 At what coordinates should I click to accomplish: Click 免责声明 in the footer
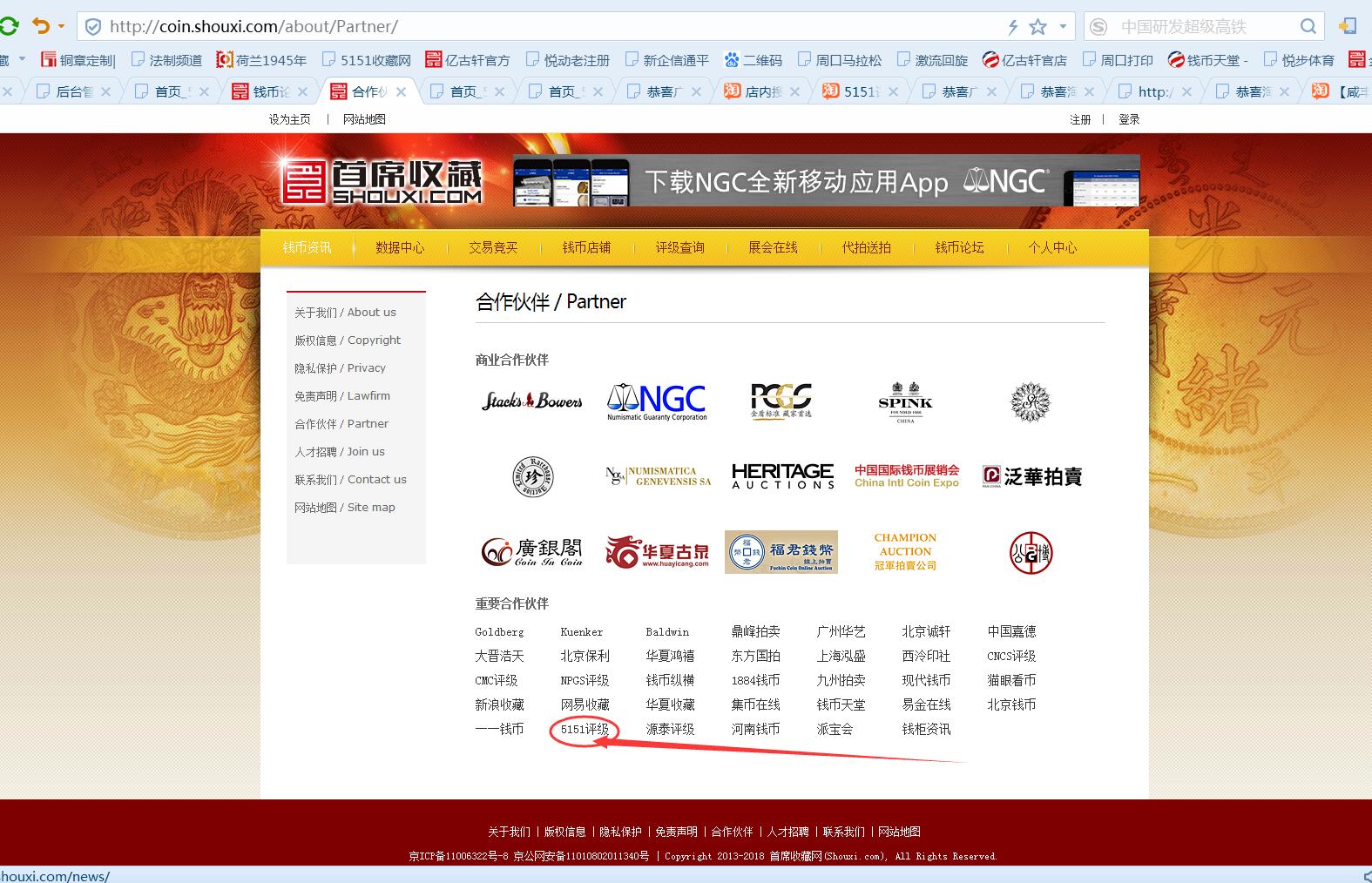pos(676,832)
